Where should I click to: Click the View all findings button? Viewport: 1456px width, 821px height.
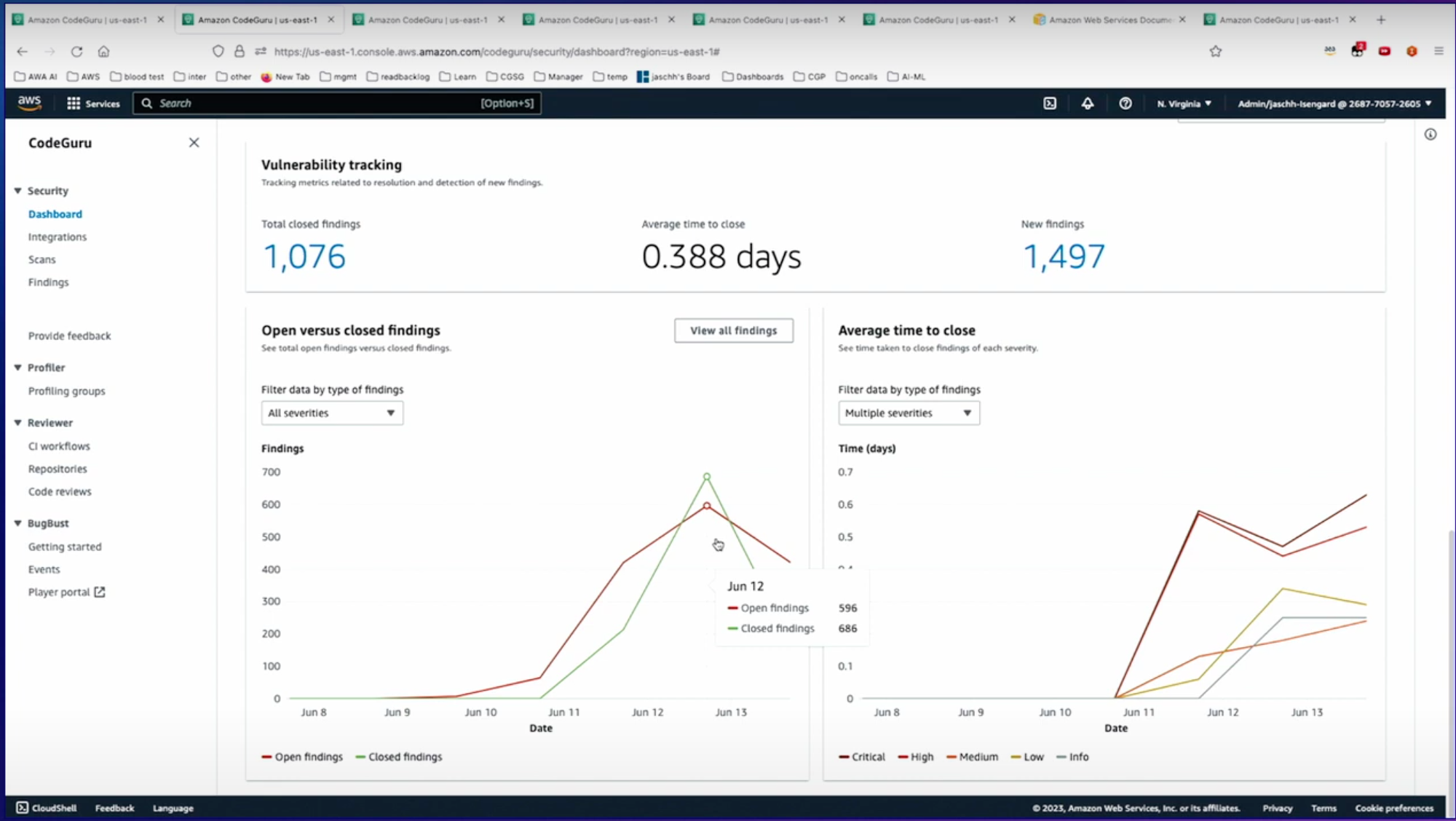733,330
